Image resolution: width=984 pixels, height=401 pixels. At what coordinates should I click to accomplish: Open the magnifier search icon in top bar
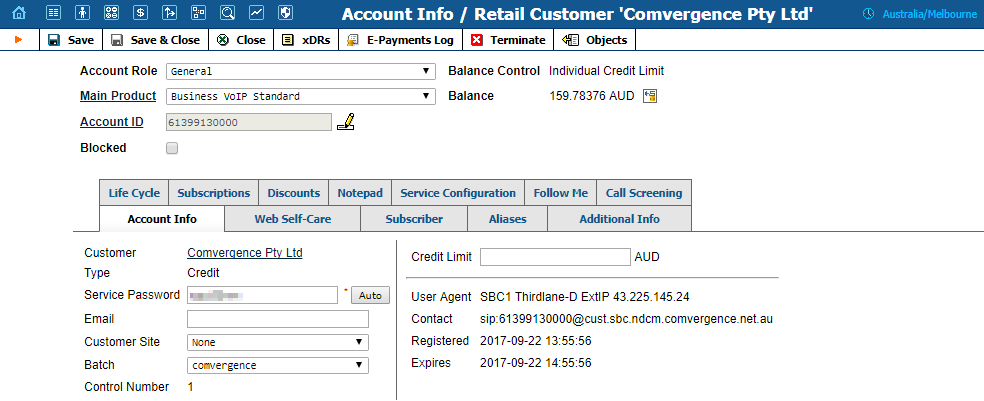click(x=228, y=14)
